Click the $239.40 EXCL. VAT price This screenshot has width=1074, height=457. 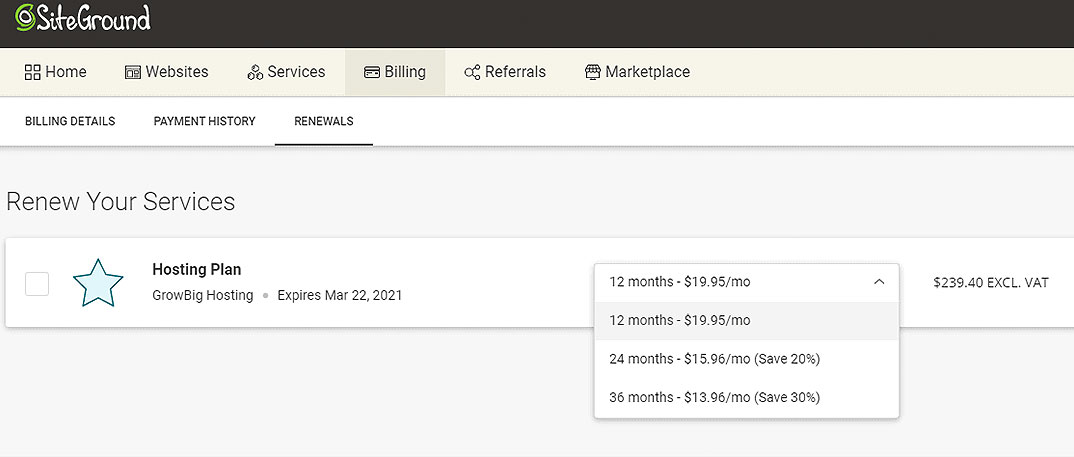point(990,283)
